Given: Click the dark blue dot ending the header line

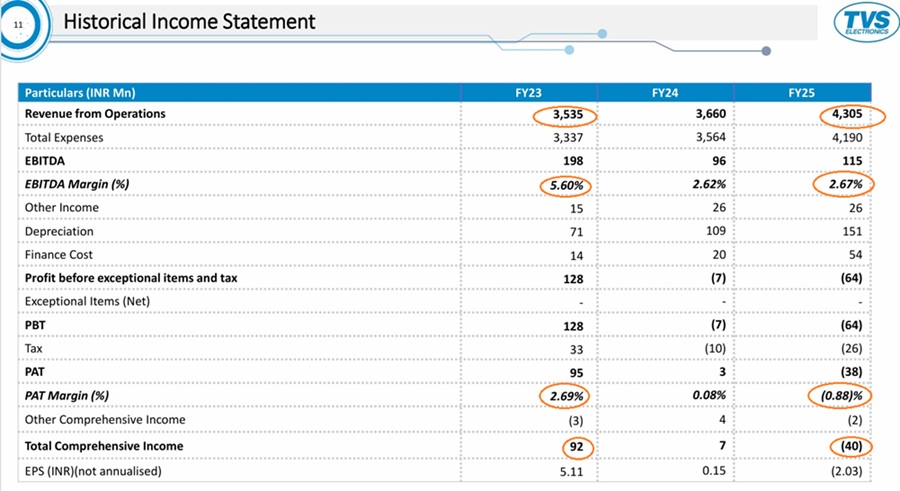Looking at the screenshot, I should pyautogui.click(x=766, y=51).
